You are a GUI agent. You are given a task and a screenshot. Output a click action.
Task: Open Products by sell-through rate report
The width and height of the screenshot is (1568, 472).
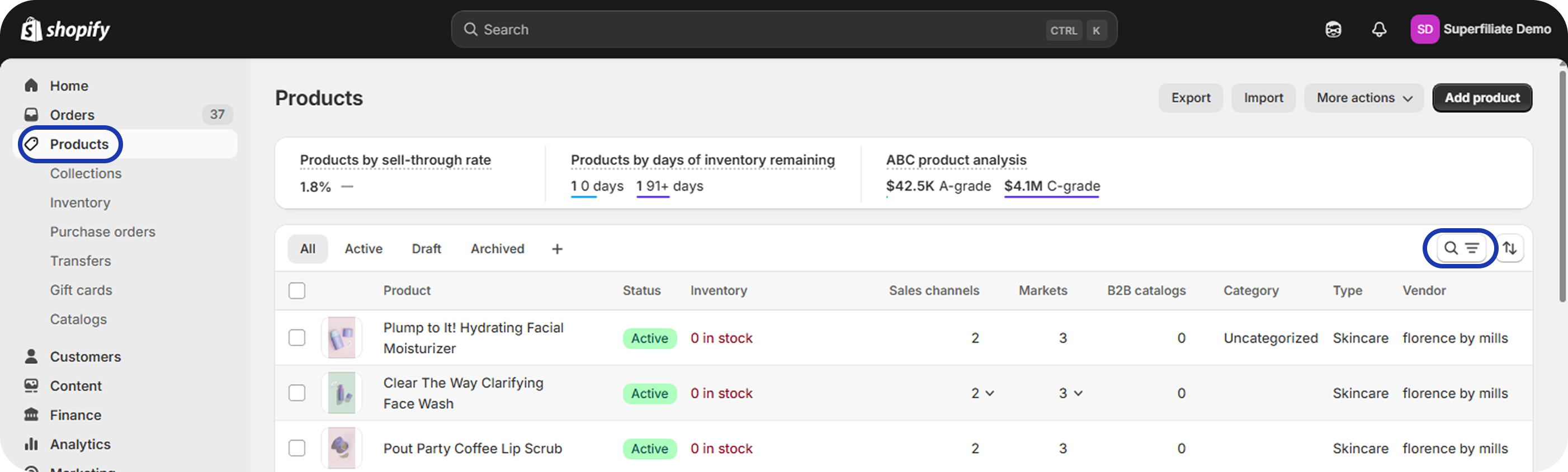pyautogui.click(x=396, y=159)
